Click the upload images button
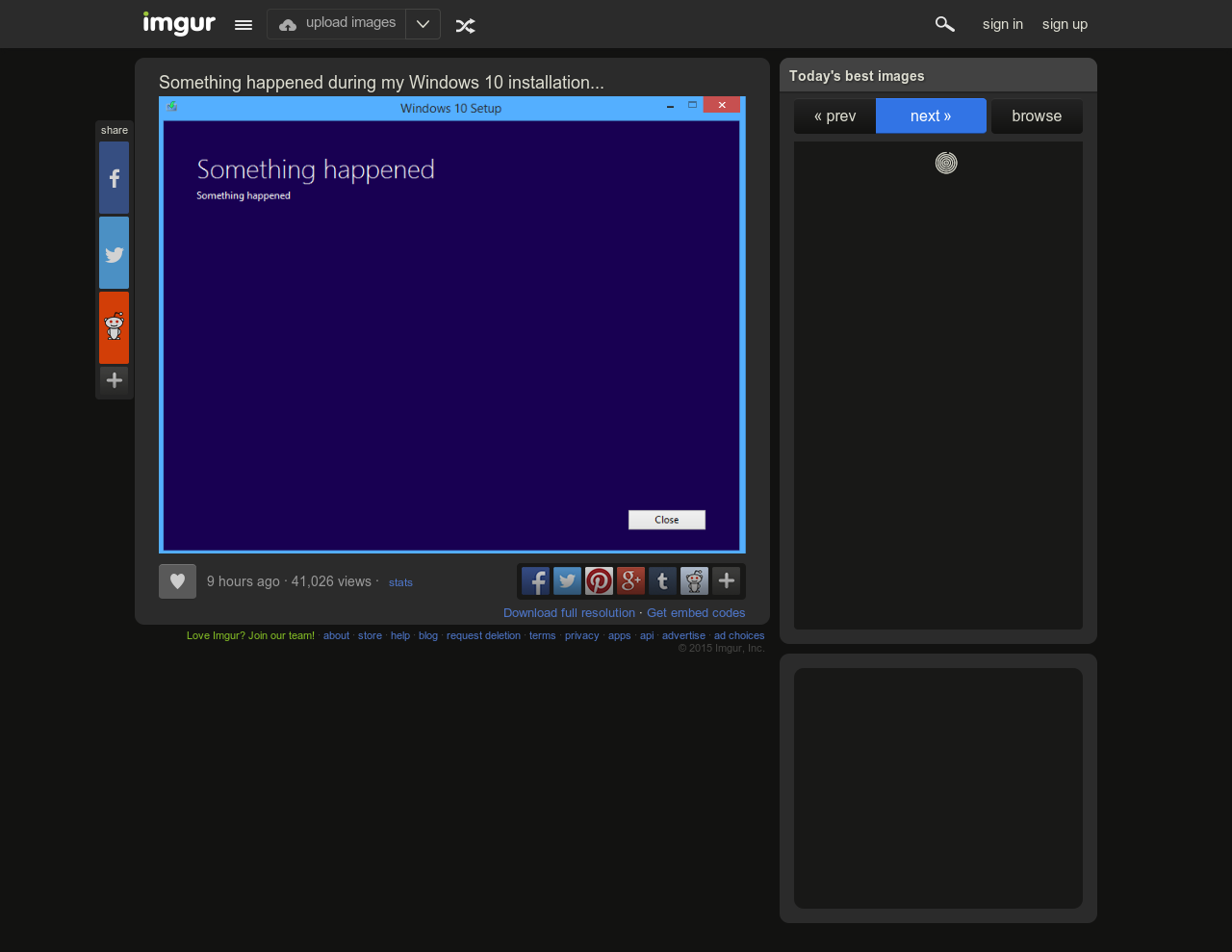 (x=337, y=24)
